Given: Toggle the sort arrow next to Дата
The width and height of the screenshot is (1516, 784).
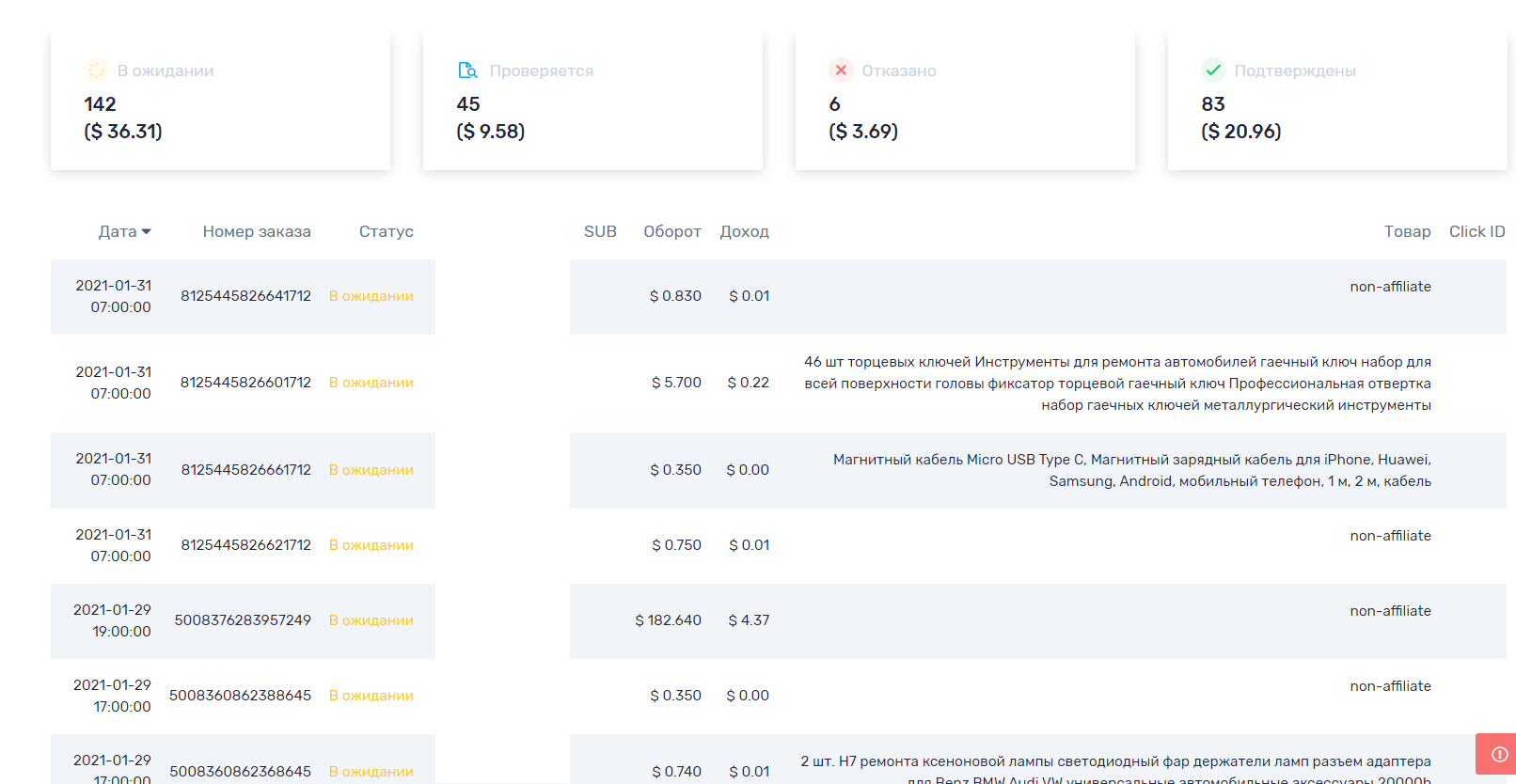Looking at the screenshot, I should (x=147, y=232).
